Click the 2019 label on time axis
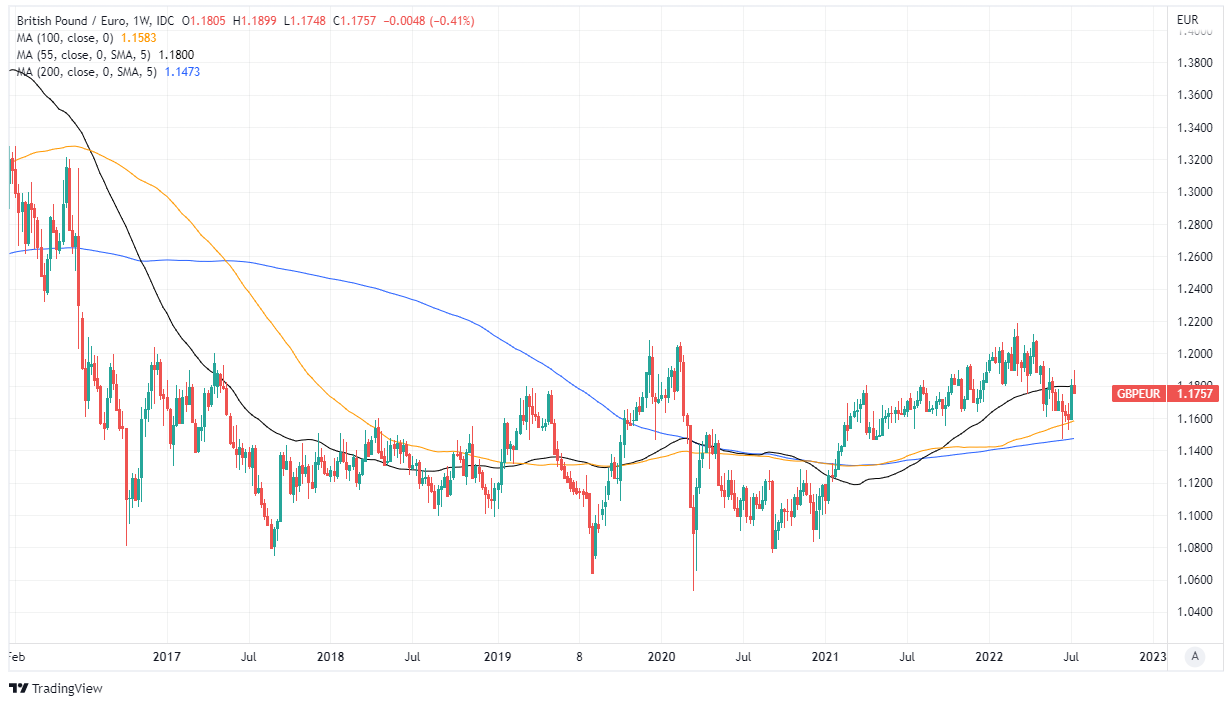The height and width of the screenshot is (704, 1224). click(x=496, y=657)
